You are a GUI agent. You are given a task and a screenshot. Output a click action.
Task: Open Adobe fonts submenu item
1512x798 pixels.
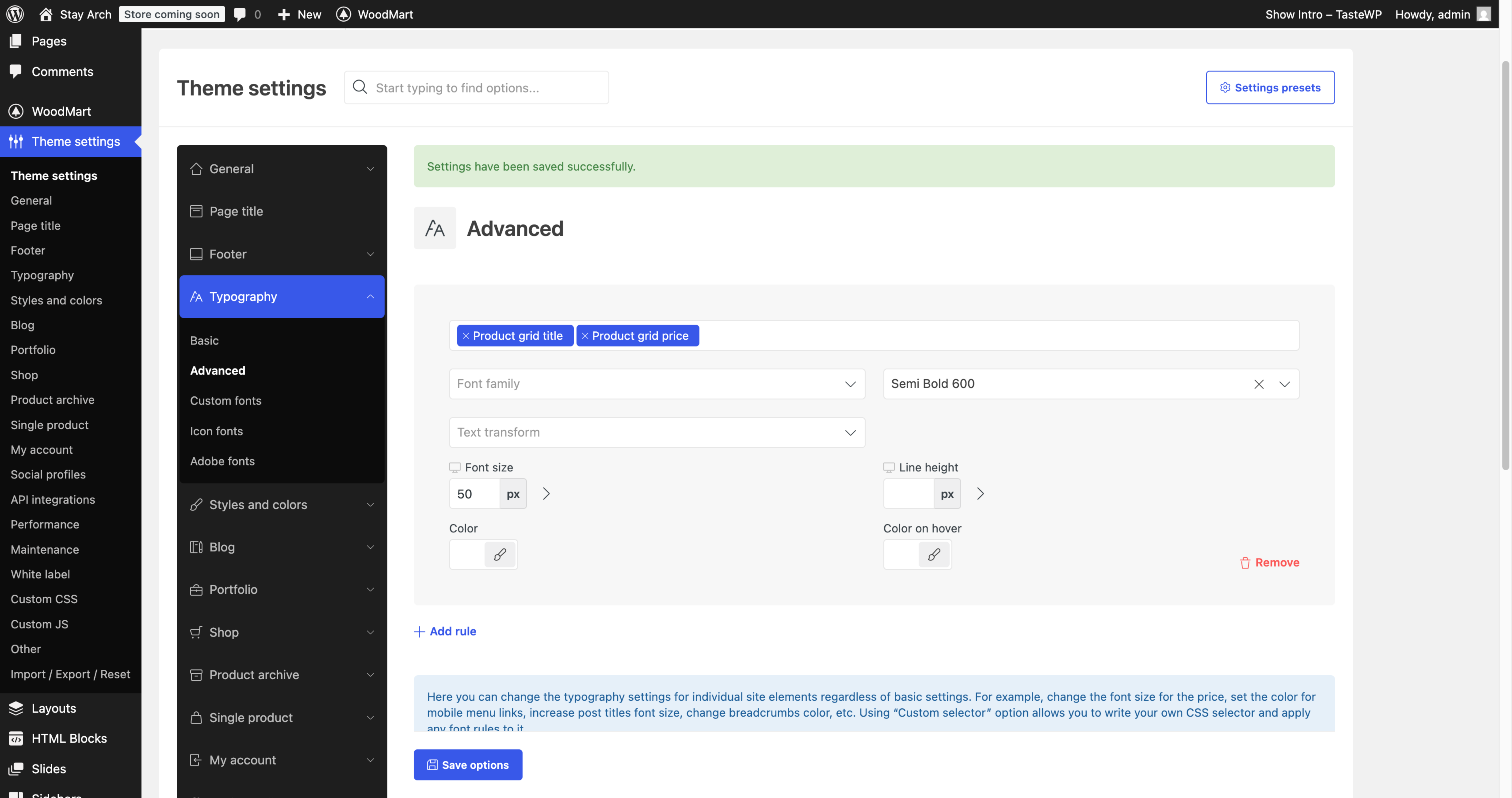(222, 461)
